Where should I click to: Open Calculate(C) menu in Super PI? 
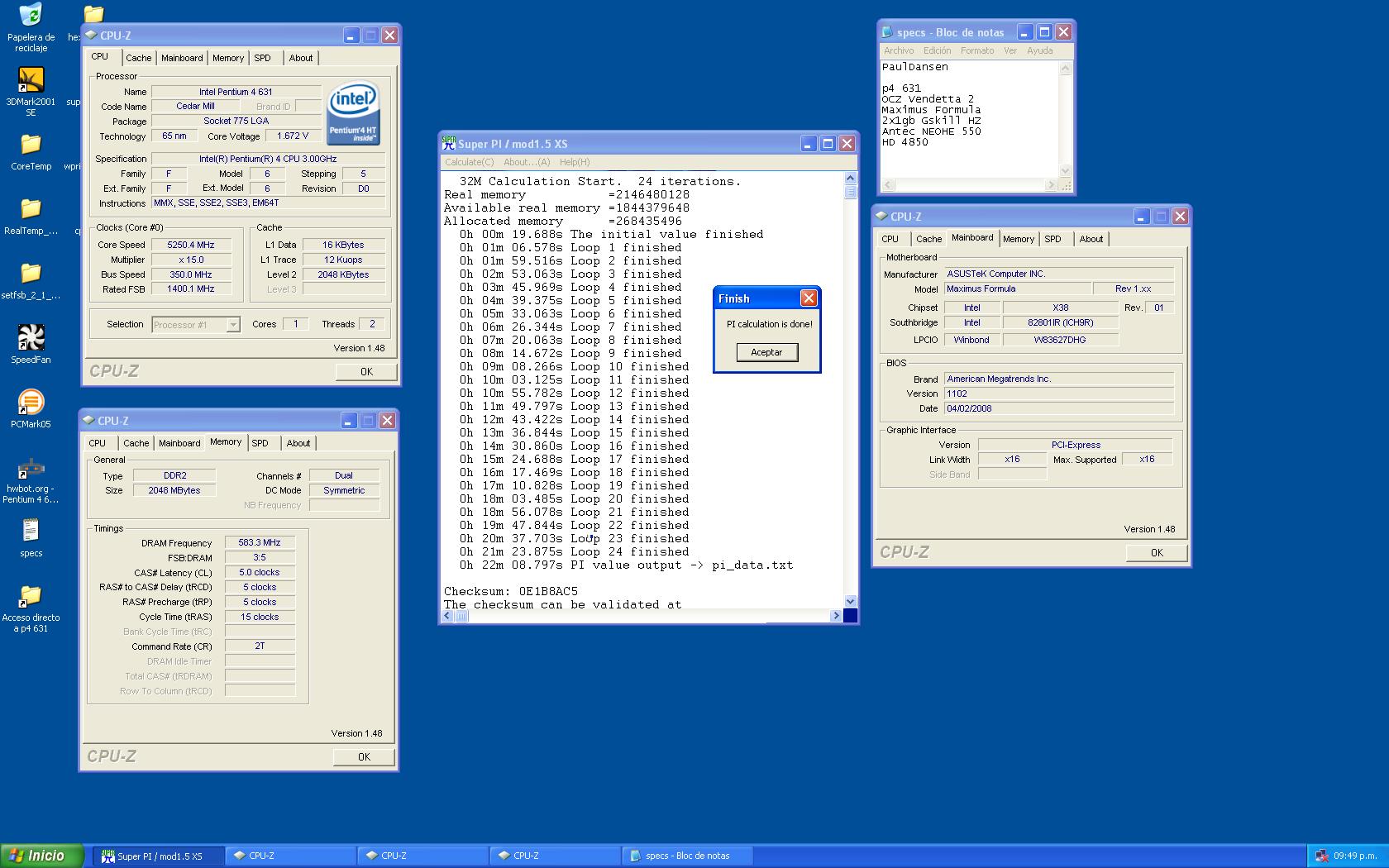pos(470,162)
